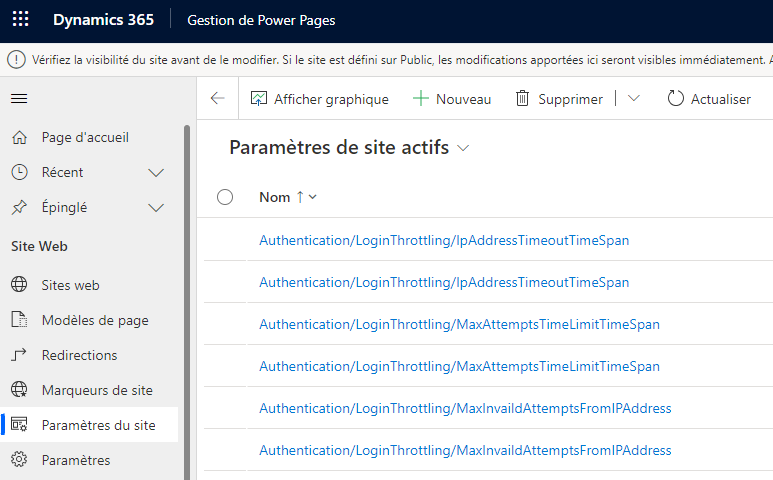
Task: Open the Supprimer split dropdown arrow
Action: point(633,99)
